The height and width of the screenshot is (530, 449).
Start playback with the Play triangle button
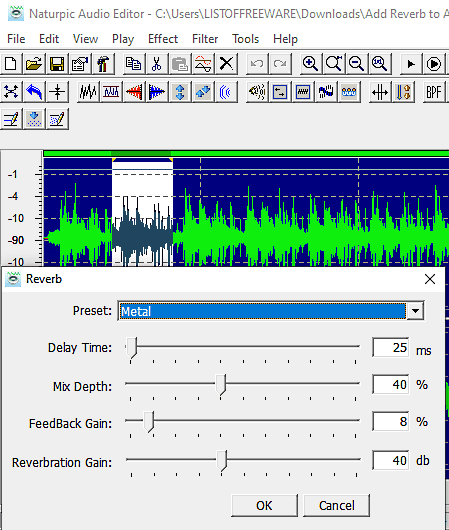pyautogui.click(x=411, y=64)
